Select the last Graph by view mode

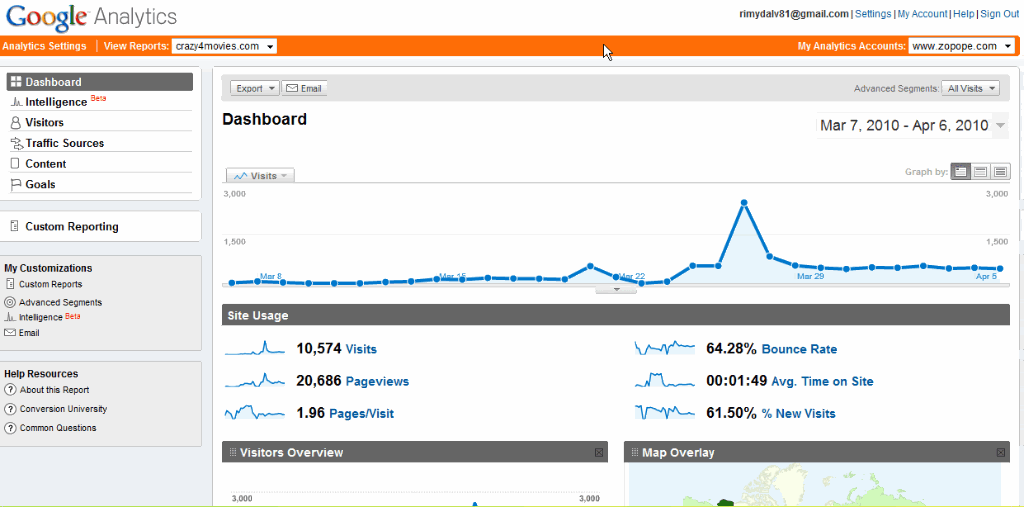tap(1000, 172)
